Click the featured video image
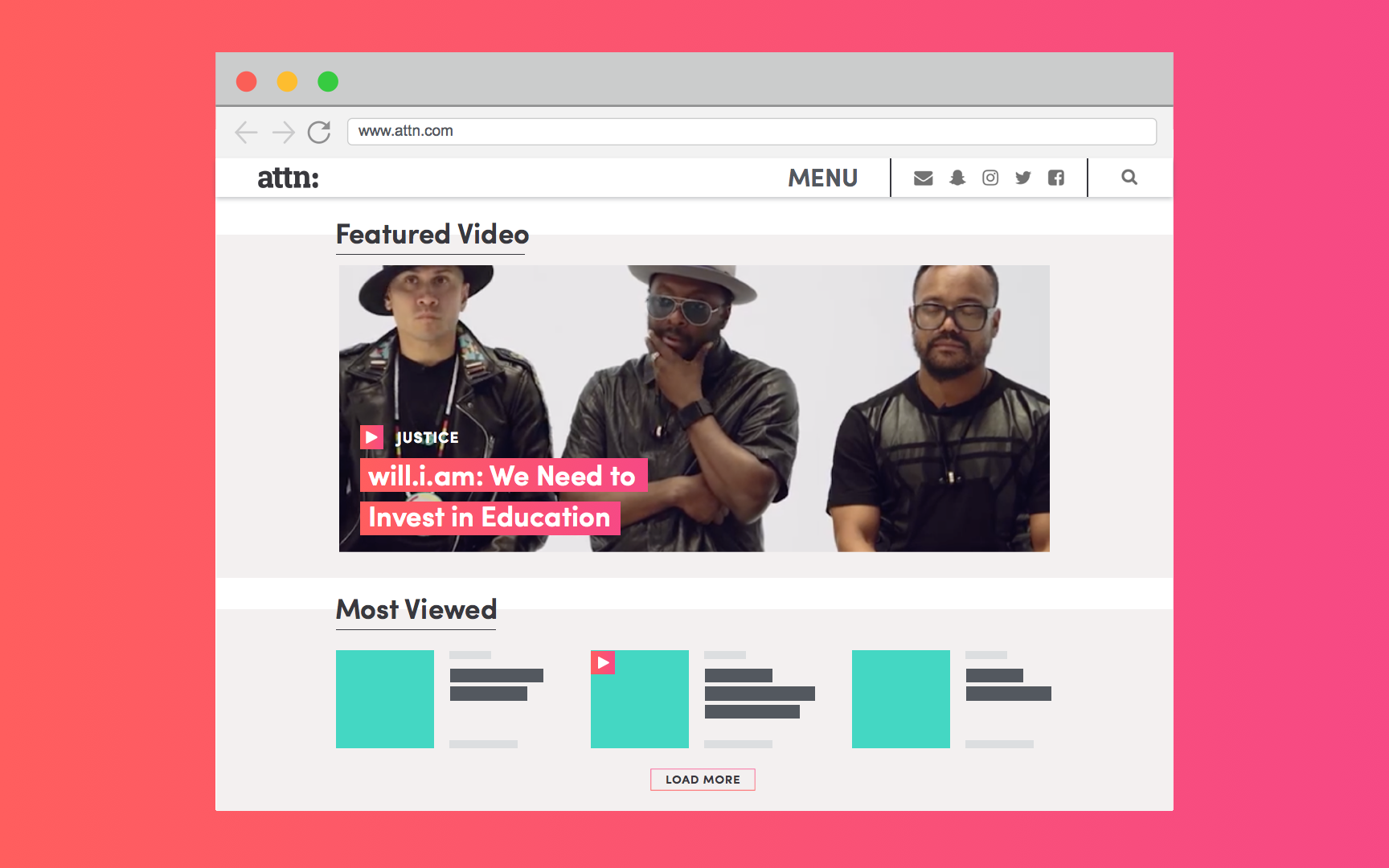The image size is (1389, 868). tap(694, 408)
